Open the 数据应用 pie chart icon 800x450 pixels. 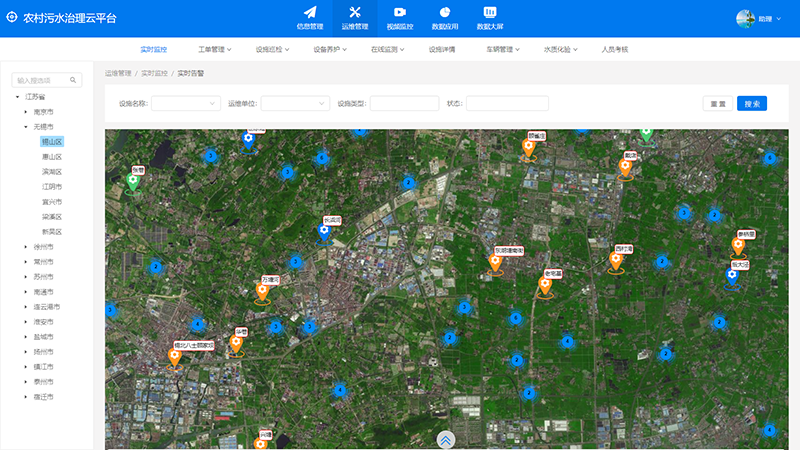coord(445,12)
